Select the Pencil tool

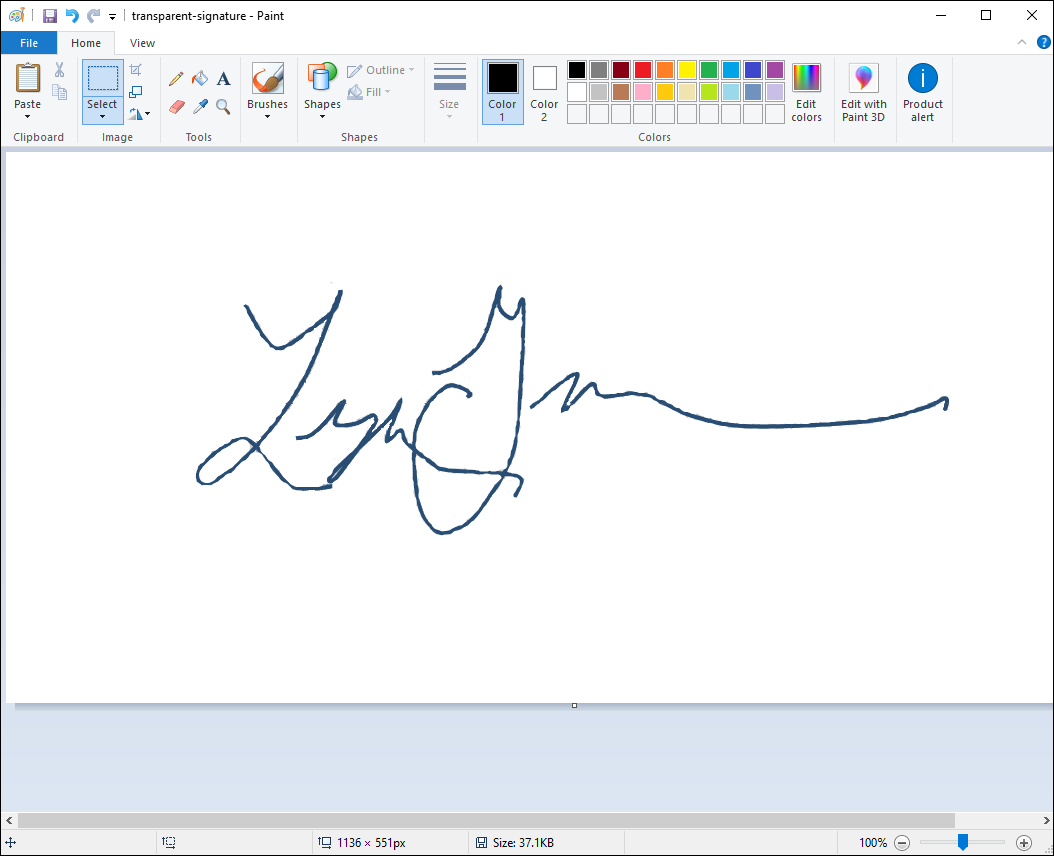point(176,79)
